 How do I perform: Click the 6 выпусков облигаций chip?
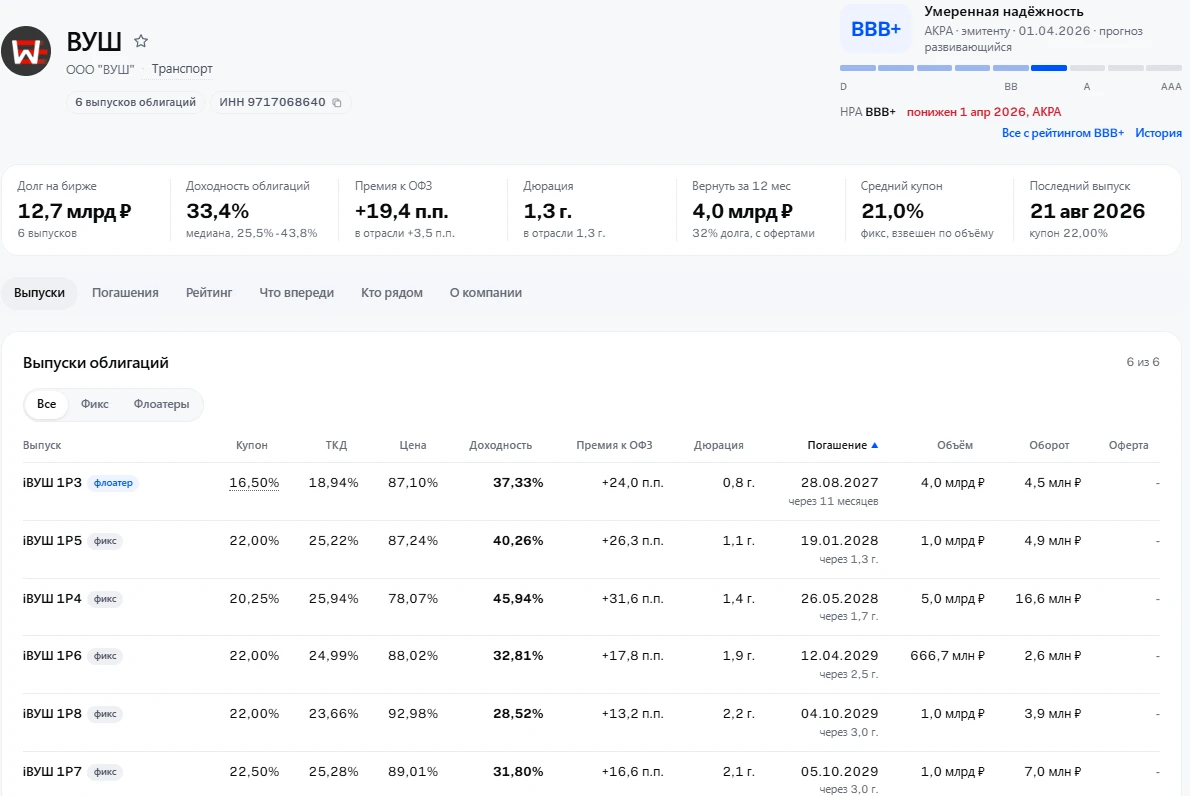[x=135, y=102]
